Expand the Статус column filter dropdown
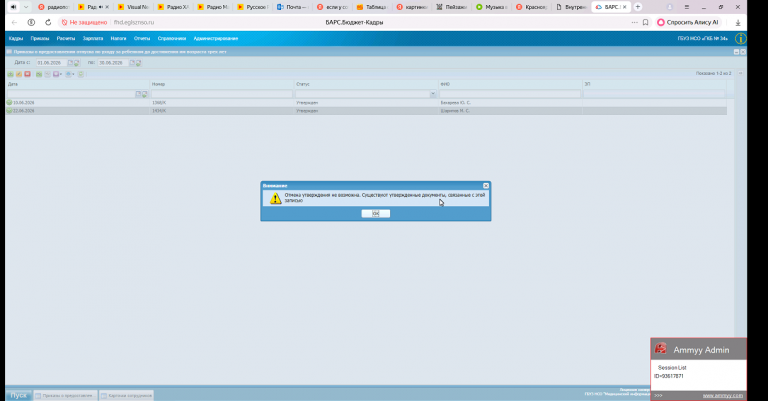 [x=432, y=94]
